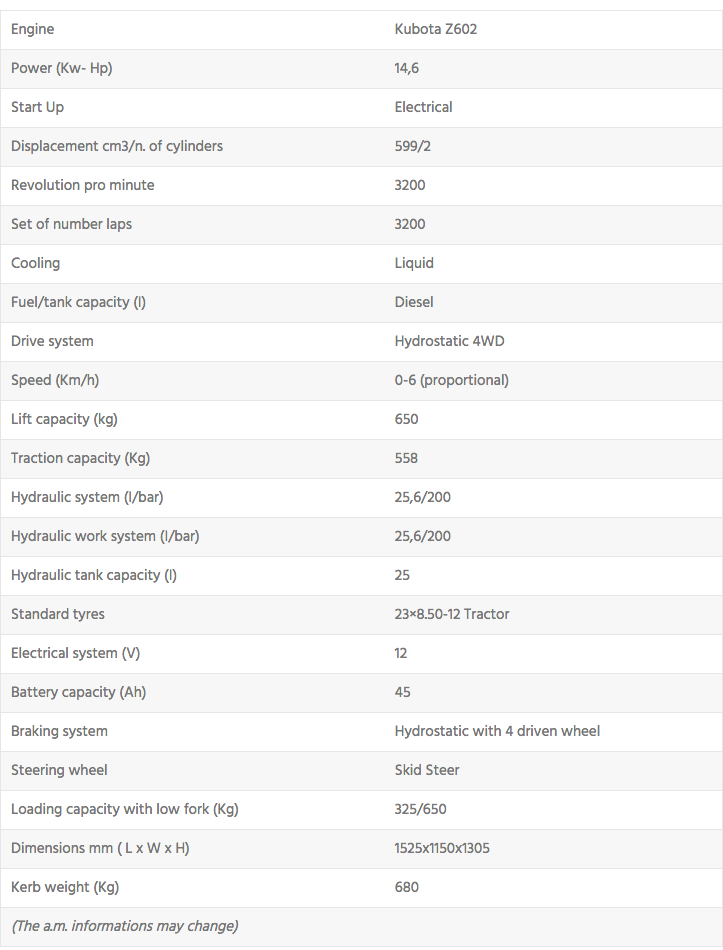The height and width of the screenshot is (950, 723).
Task: Select the Battery capacity (Ah) label
Action: coord(78,692)
